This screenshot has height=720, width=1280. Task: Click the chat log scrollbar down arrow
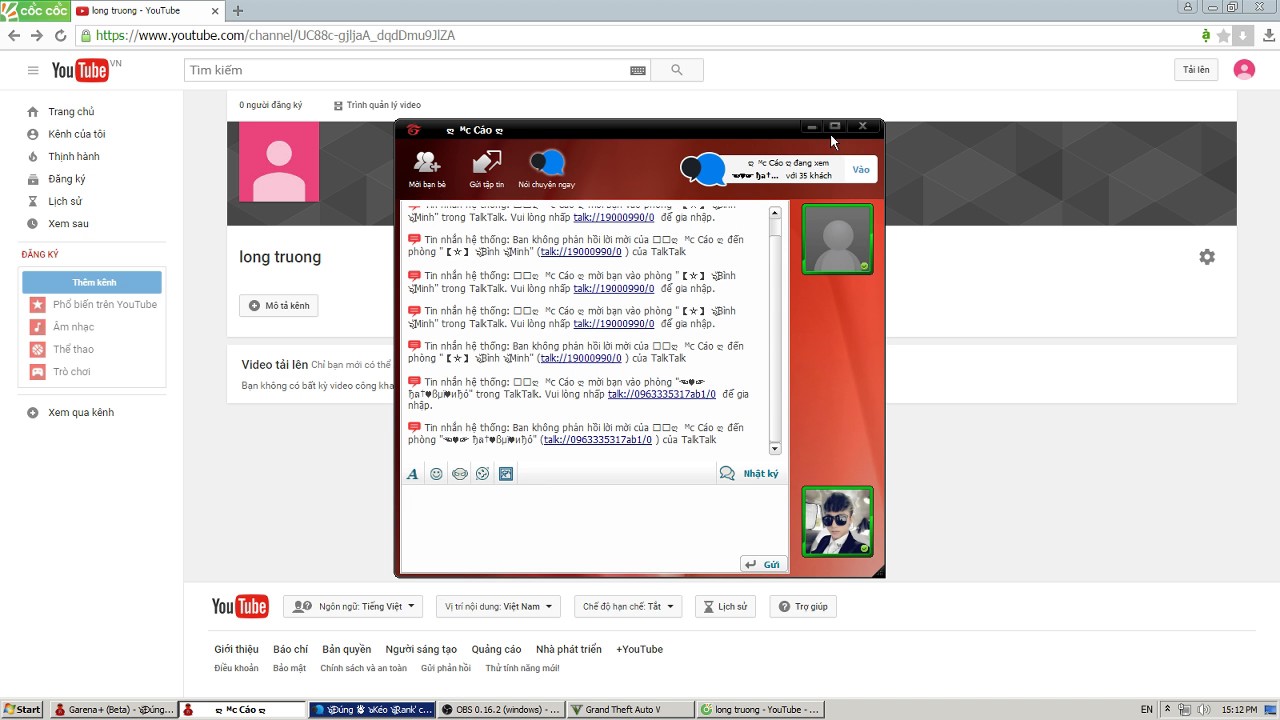click(x=775, y=448)
